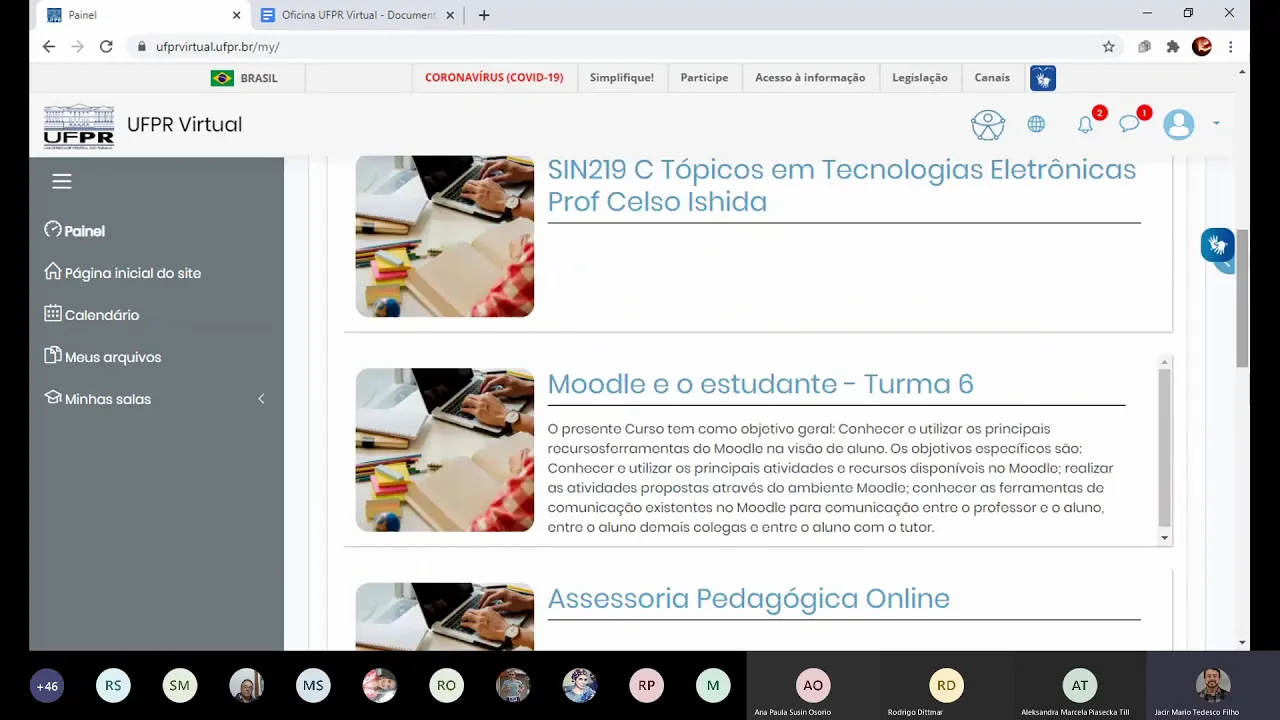Image resolution: width=1280 pixels, height=720 pixels.
Task: Close Oficina UFPR Virtual tab
Action: click(450, 15)
